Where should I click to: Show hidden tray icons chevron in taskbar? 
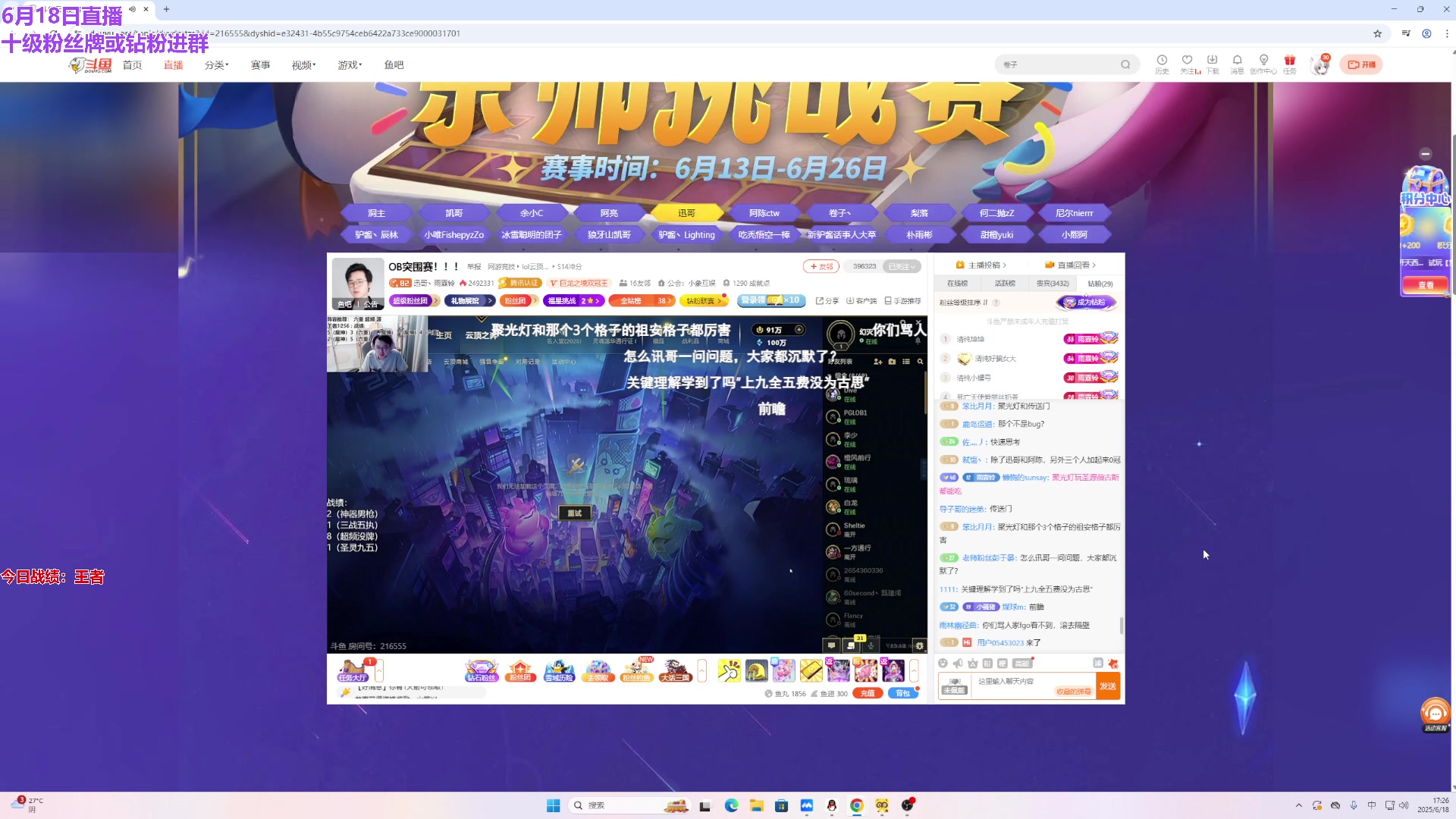[1298, 805]
